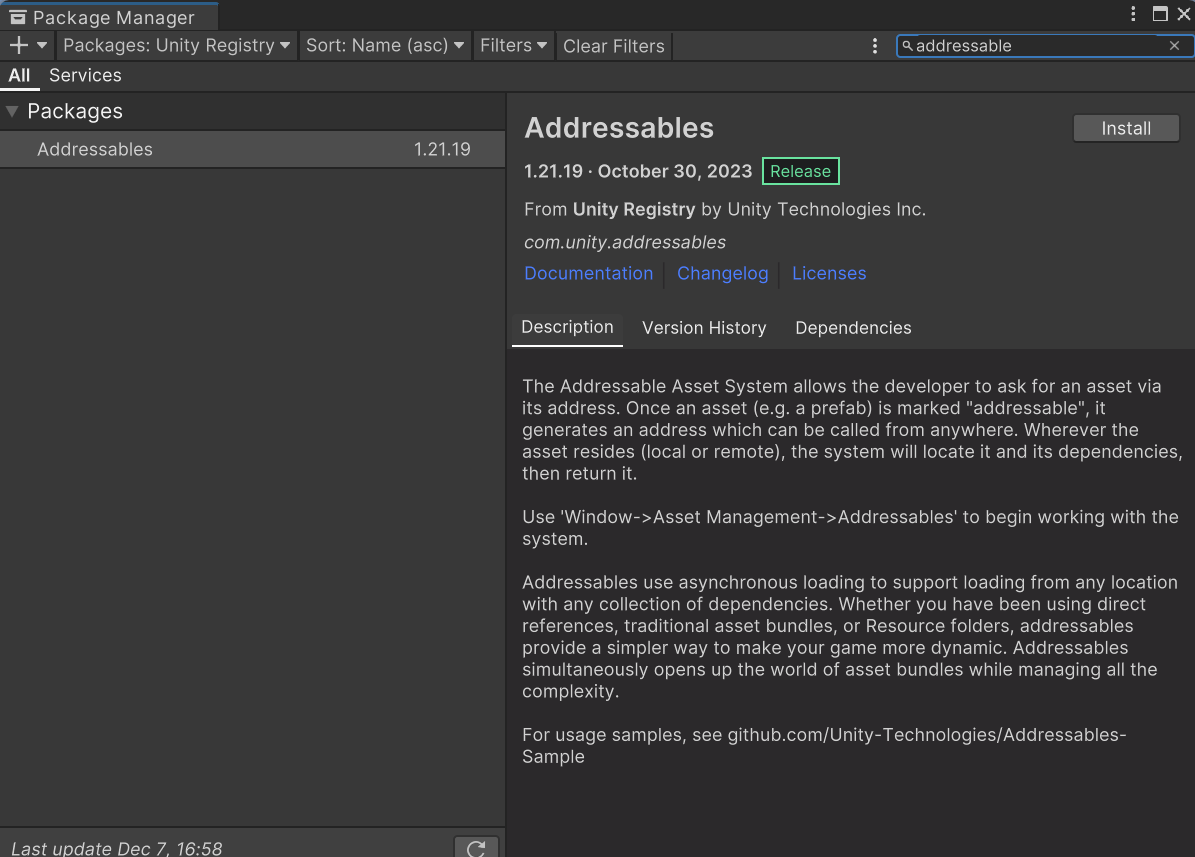Open the window kebab menu icon

pyautogui.click(x=1133, y=14)
